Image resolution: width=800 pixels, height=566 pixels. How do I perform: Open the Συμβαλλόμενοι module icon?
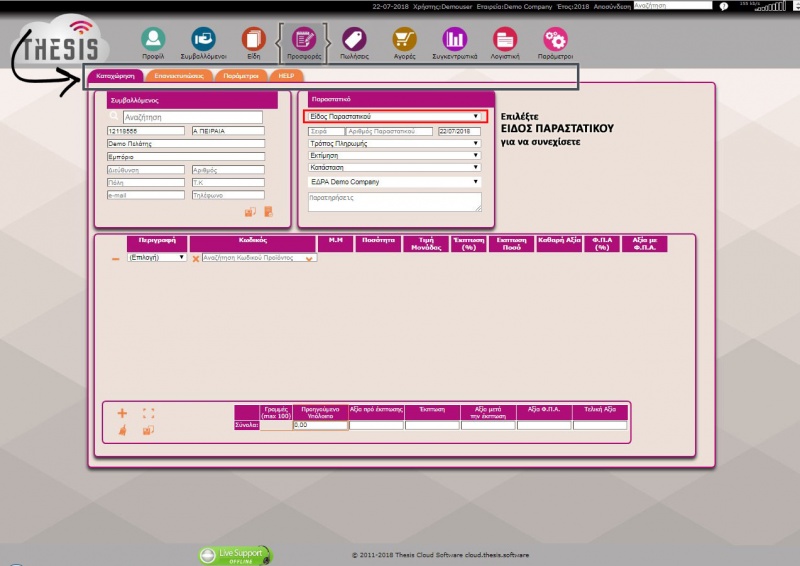(x=203, y=40)
